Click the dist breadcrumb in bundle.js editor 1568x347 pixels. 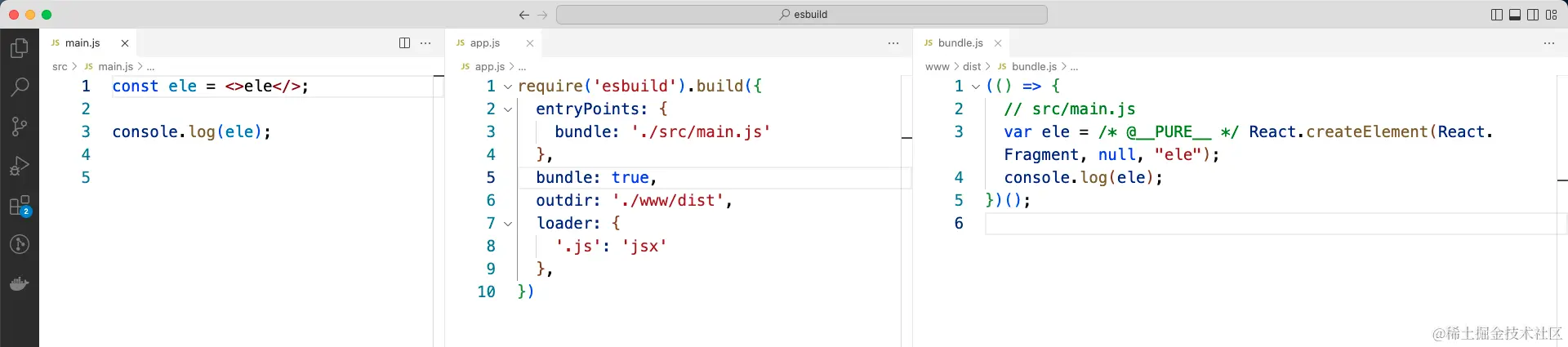tap(972, 67)
